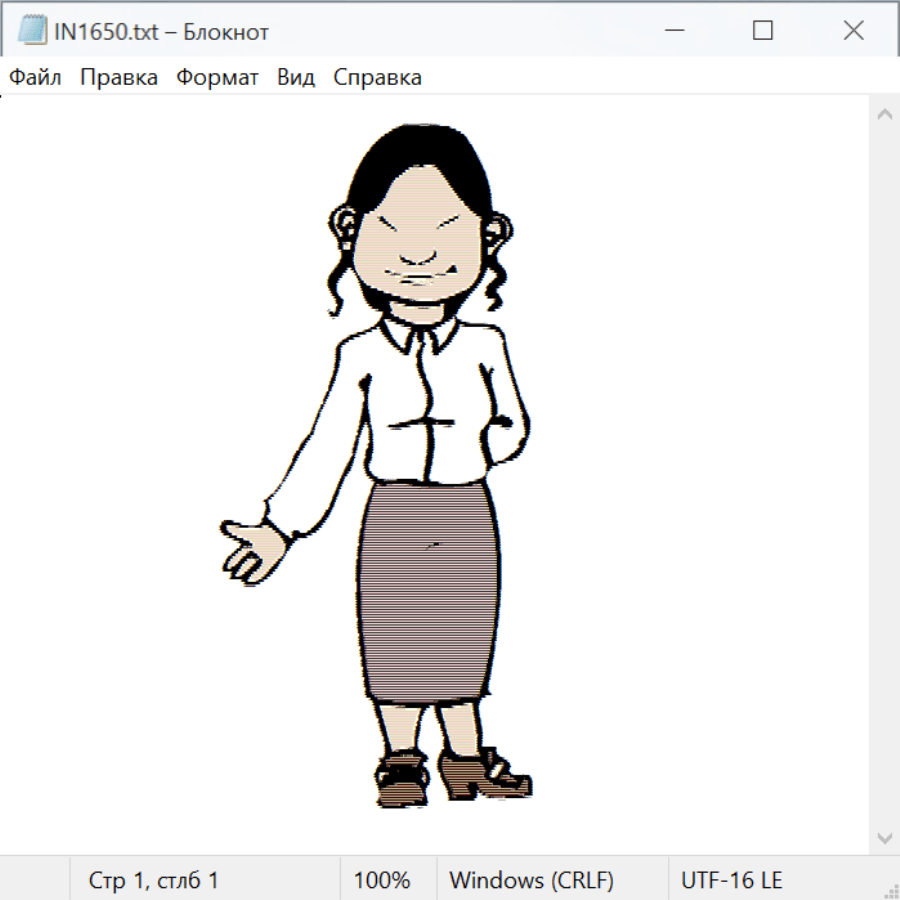Click the woman's striped skirt in the text area
The width and height of the screenshot is (900, 900).
tap(428, 590)
